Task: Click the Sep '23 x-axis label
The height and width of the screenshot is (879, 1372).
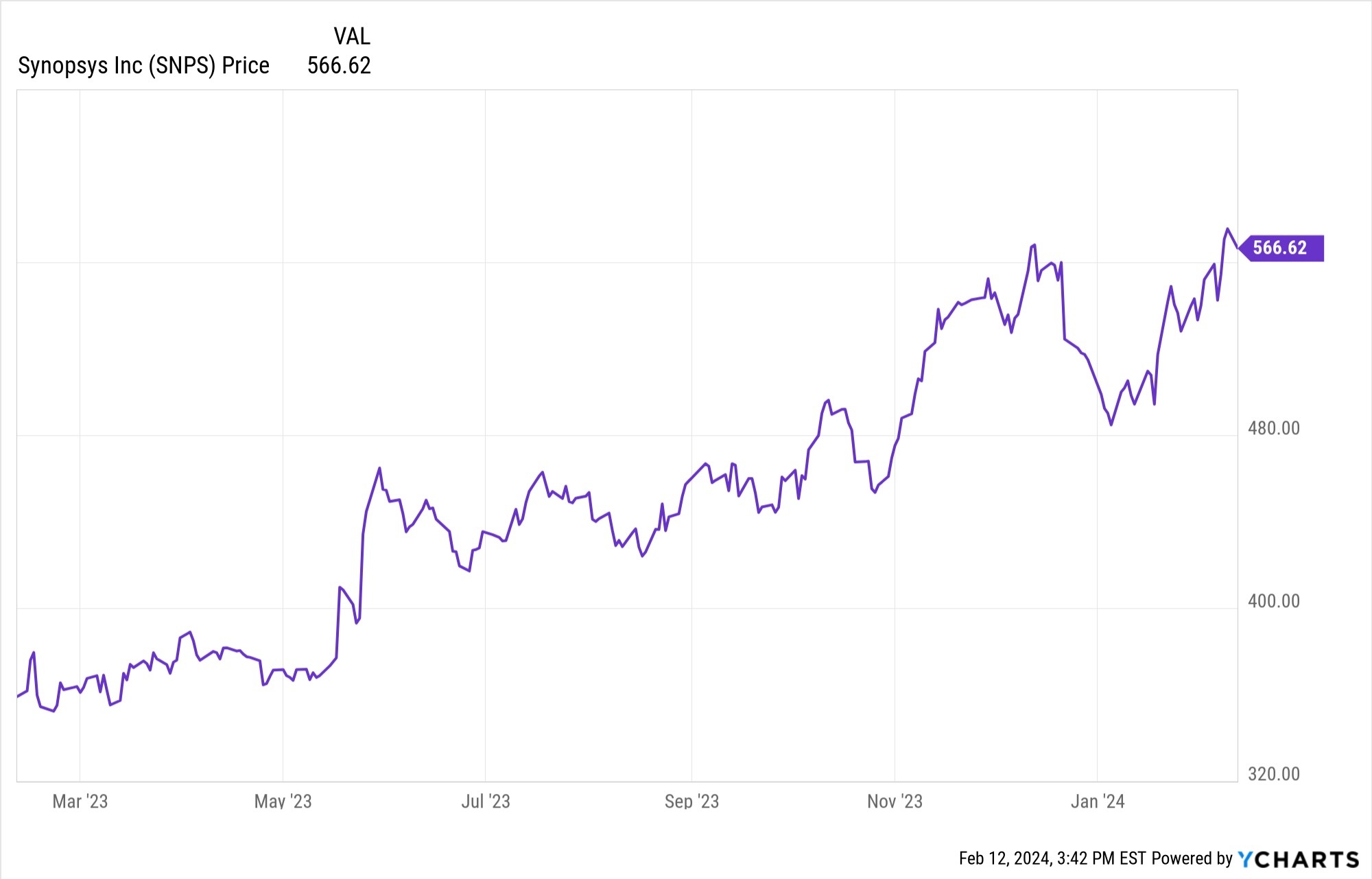Action: (x=691, y=801)
